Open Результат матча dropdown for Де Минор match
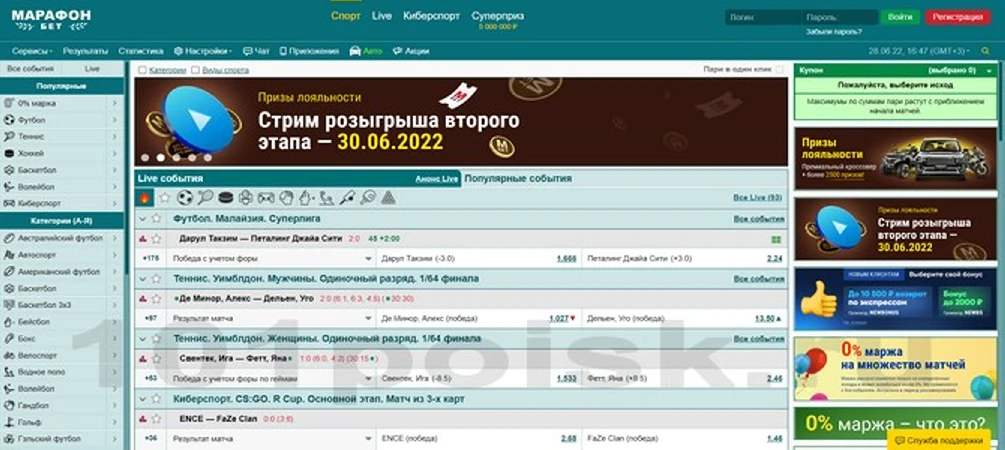Viewport: 1005px width, 450px height. point(272,319)
